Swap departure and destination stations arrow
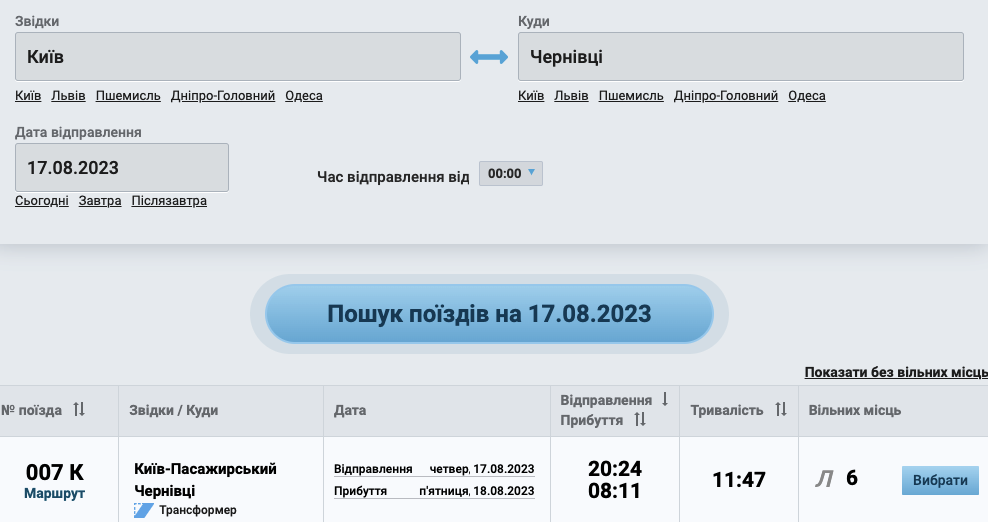This screenshot has width=988, height=522. click(489, 58)
